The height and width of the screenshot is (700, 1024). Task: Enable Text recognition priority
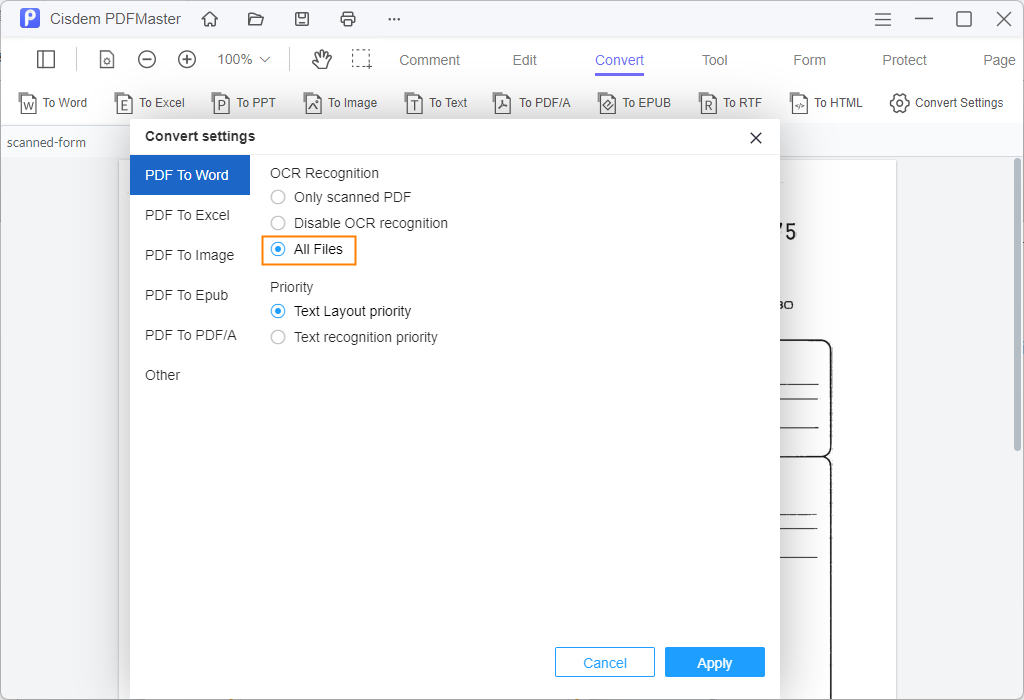point(277,337)
